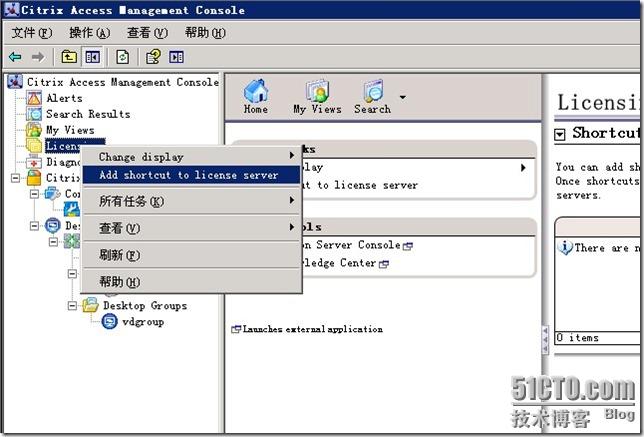Viewport: 644px width, 437px height.
Task: Click the vdgroup monitor icon
Action: point(110,321)
